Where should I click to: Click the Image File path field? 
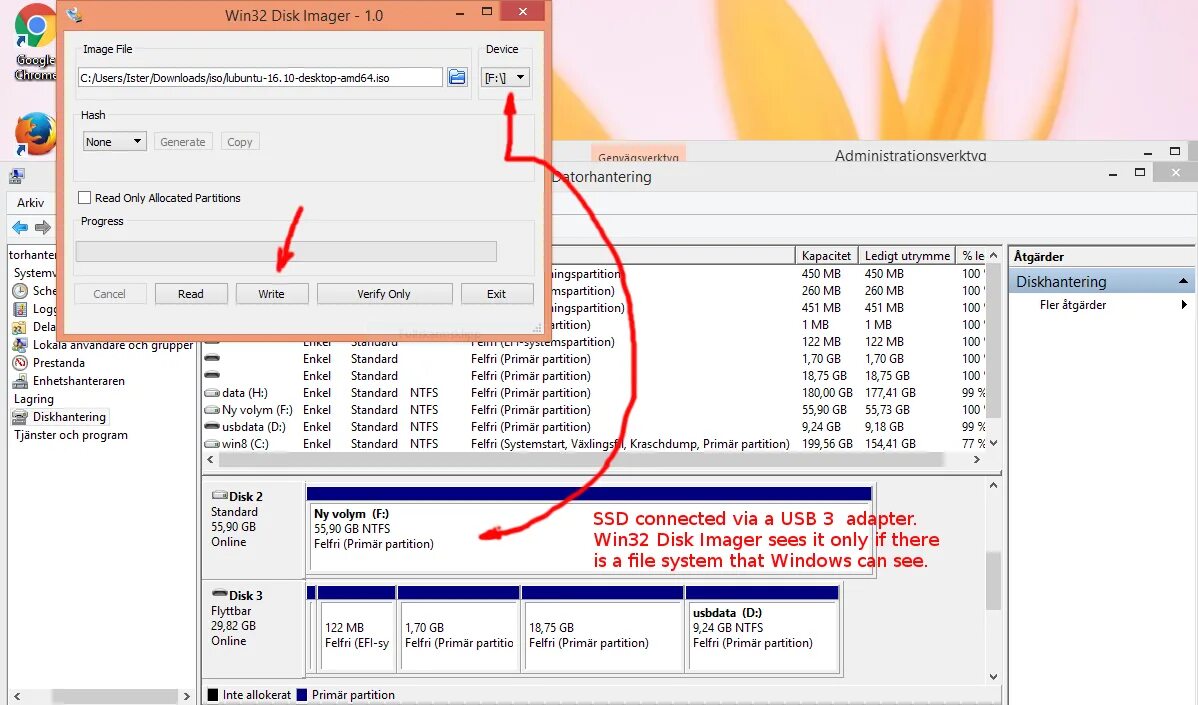coord(260,77)
